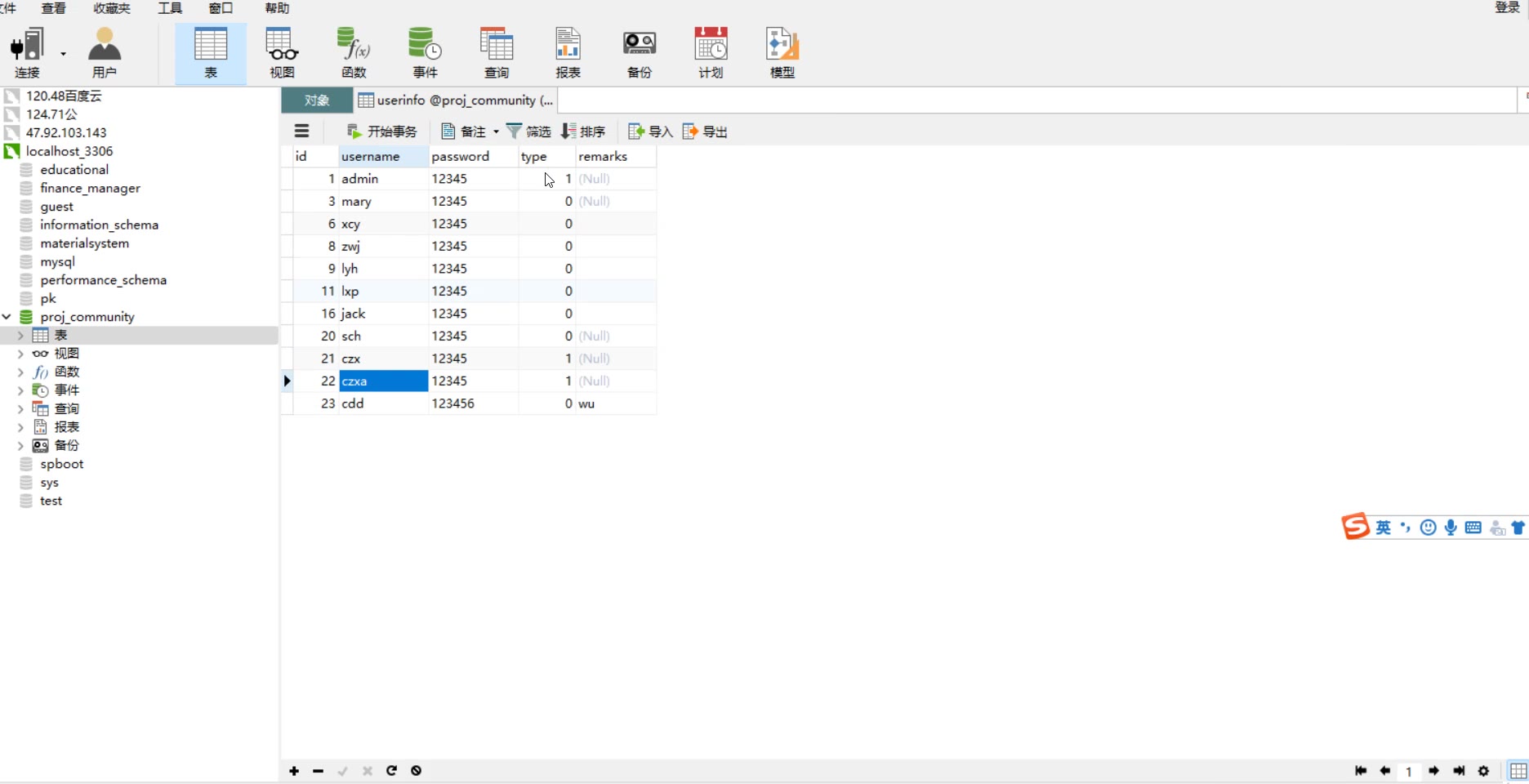Image resolution: width=1529 pixels, height=784 pixels.
Task: Open the 查询 (Query) toolbar icon
Action: (497, 53)
